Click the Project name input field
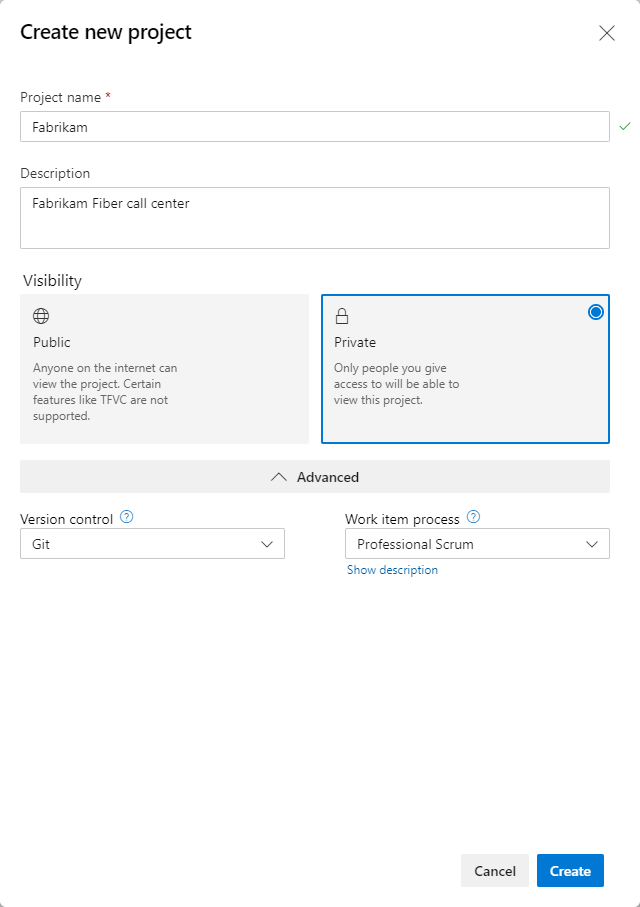Viewport: 640px width, 907px height. tap(315, 127)
